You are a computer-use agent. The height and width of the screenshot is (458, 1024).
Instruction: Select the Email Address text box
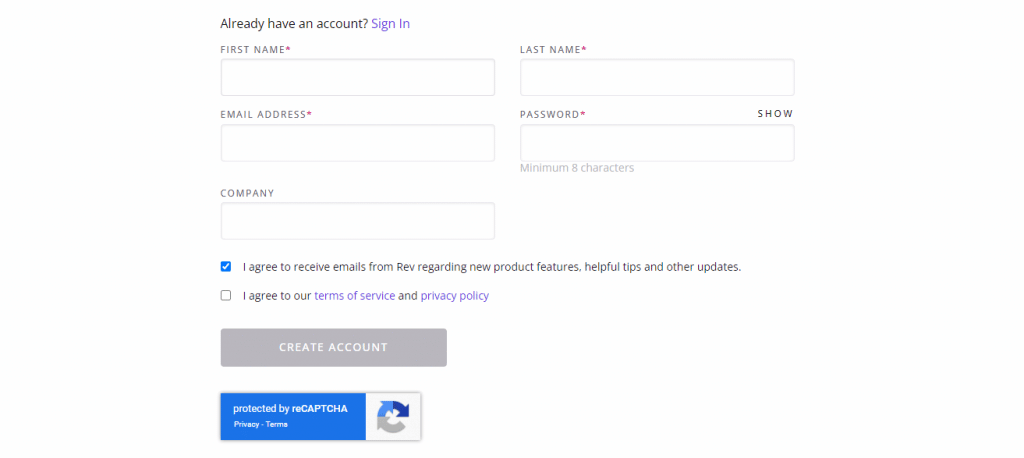click(x=358, y=143)
